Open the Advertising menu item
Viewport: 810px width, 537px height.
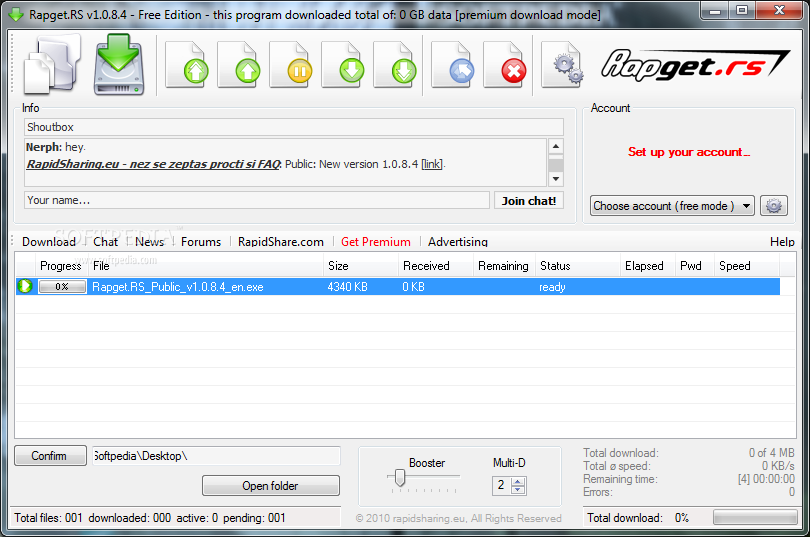click(458, 242)
